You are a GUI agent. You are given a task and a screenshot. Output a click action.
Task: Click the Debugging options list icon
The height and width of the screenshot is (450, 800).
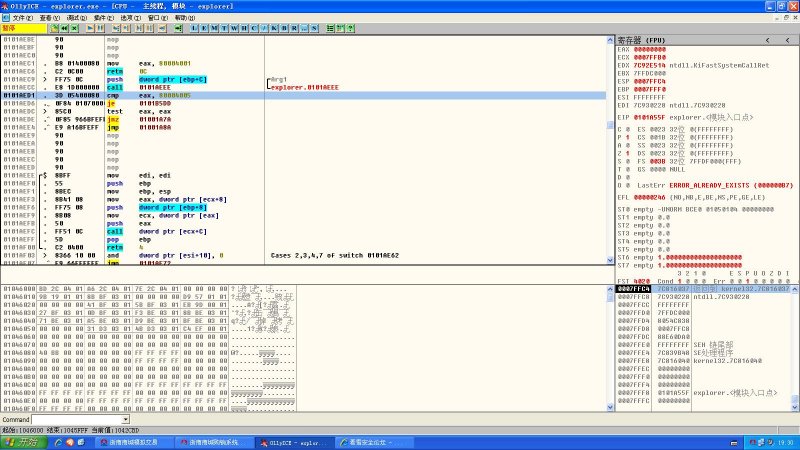click(330, 28)
